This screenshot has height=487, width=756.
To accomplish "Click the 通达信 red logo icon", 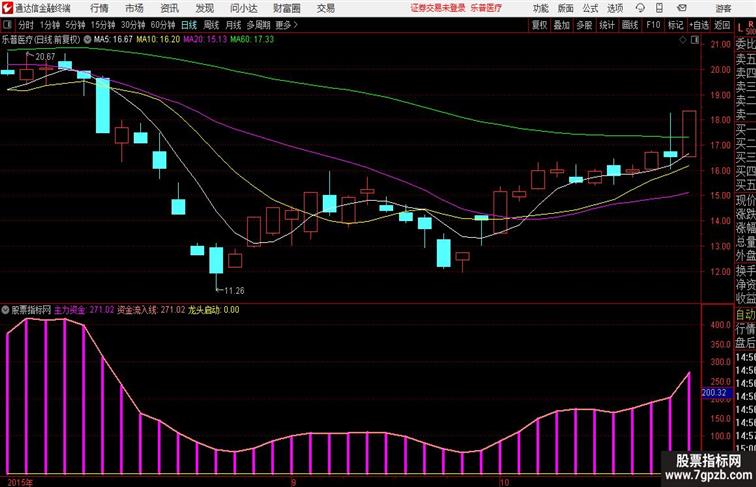I will (7, 8).
